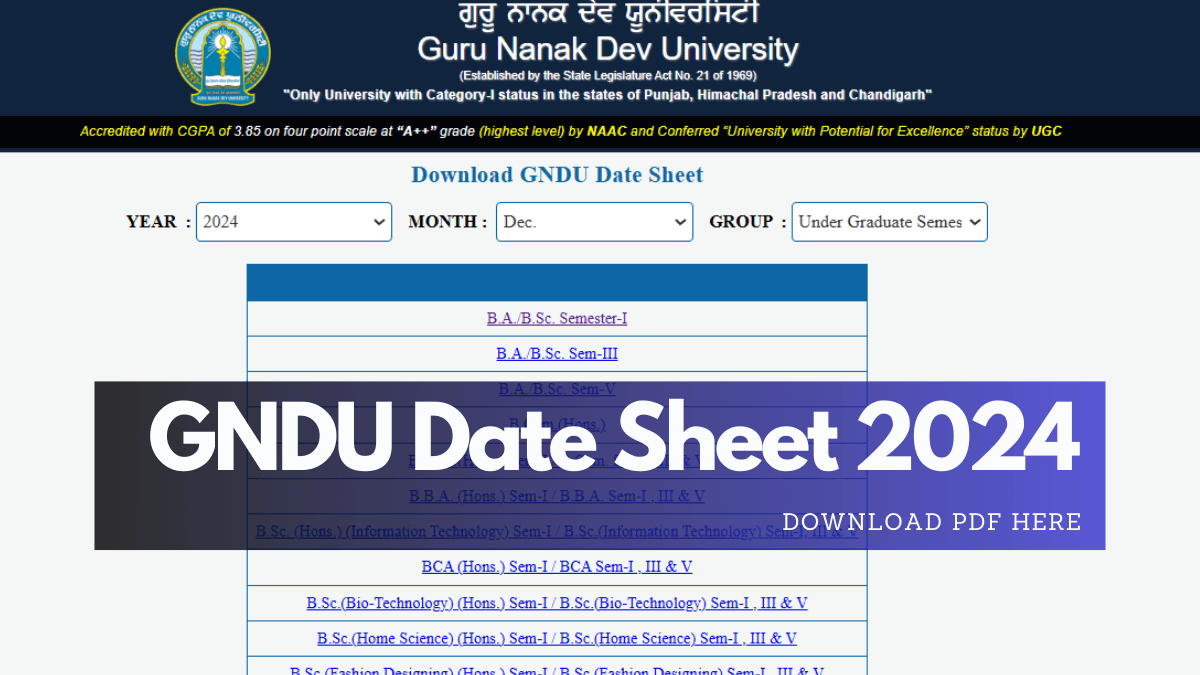Click the Guru Nanak Dev University title text
Viewport: 1200px width, 675px height.
point(608,48)
